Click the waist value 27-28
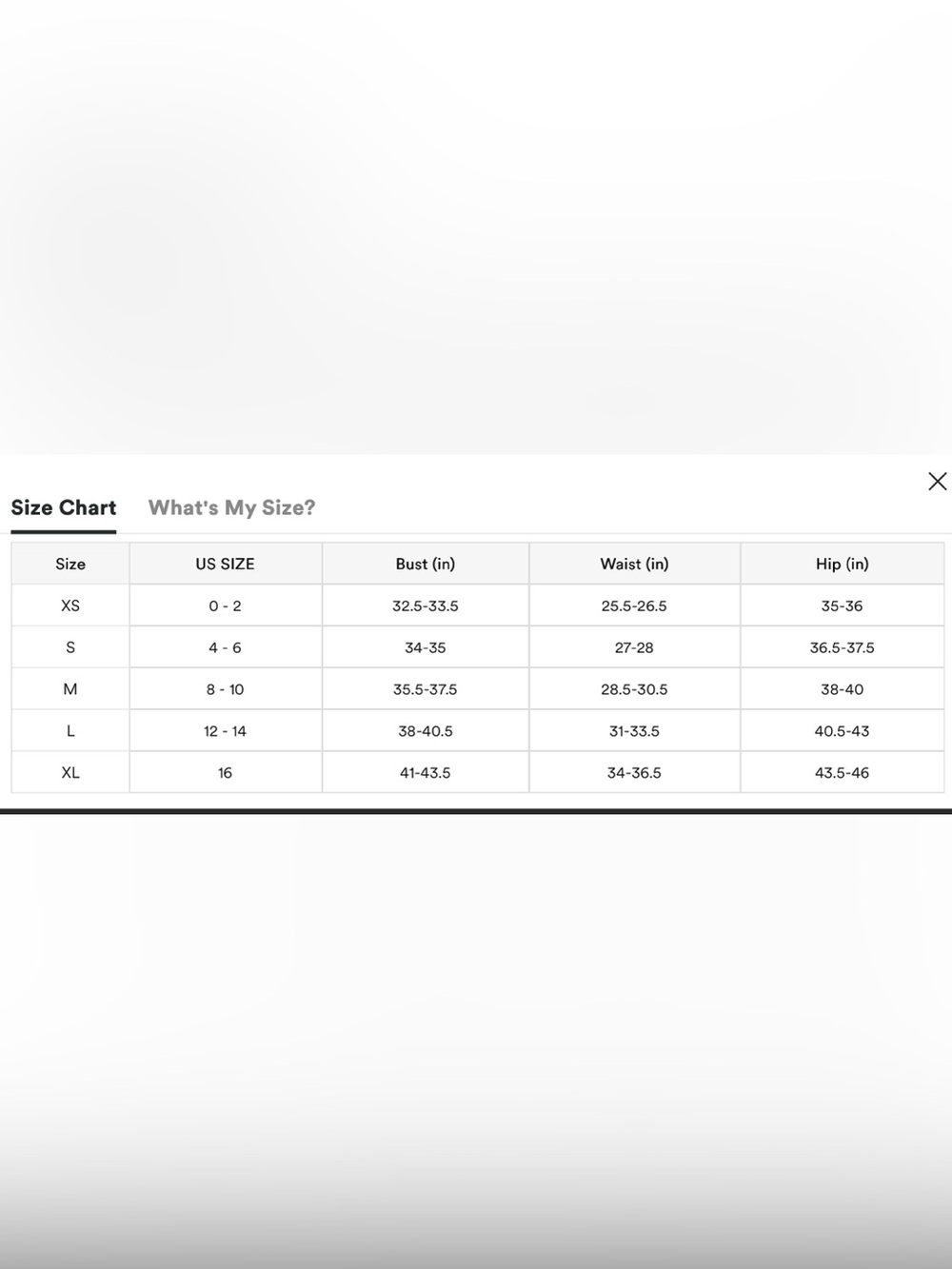 pyautogui.click(x=634, y=647)
